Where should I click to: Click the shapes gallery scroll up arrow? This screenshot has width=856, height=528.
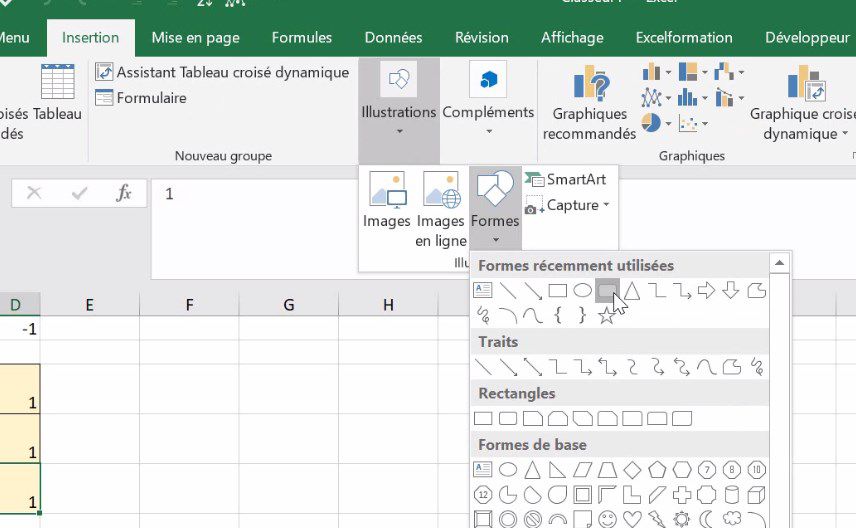pyautogui.click(x=780, y=263)
